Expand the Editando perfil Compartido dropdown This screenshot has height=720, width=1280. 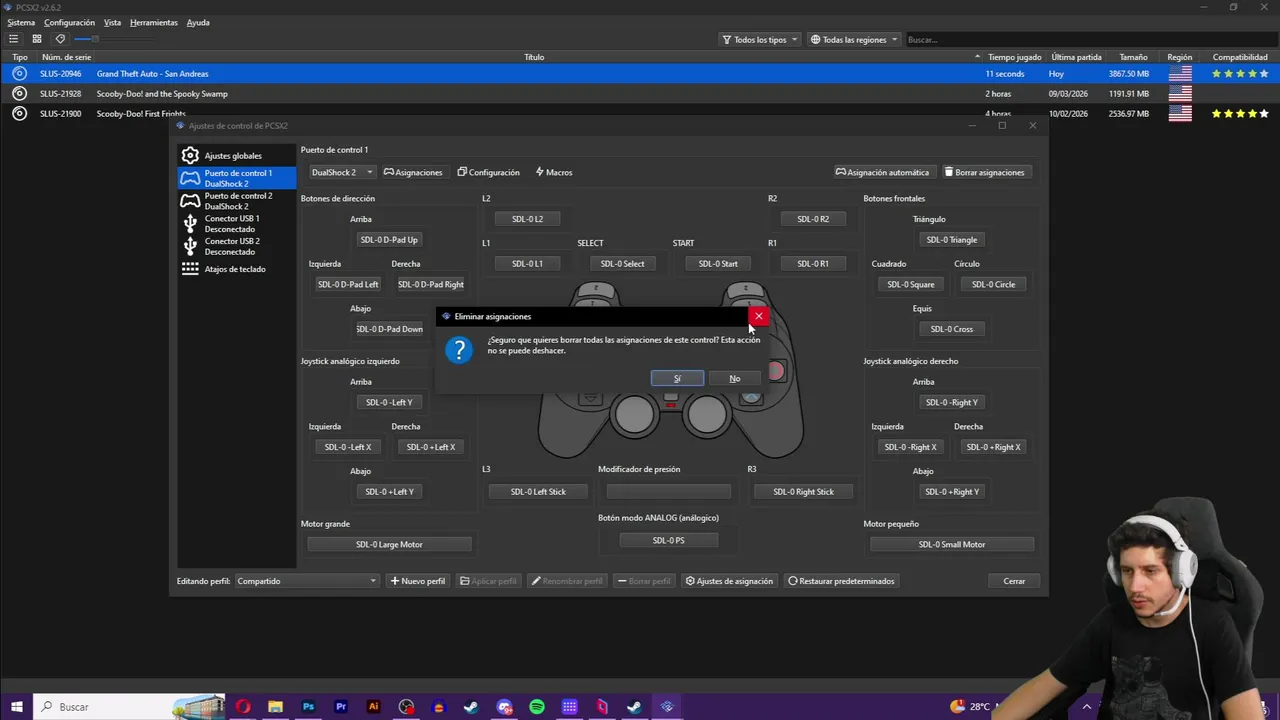pyautogui.click(x=306, y=581)
